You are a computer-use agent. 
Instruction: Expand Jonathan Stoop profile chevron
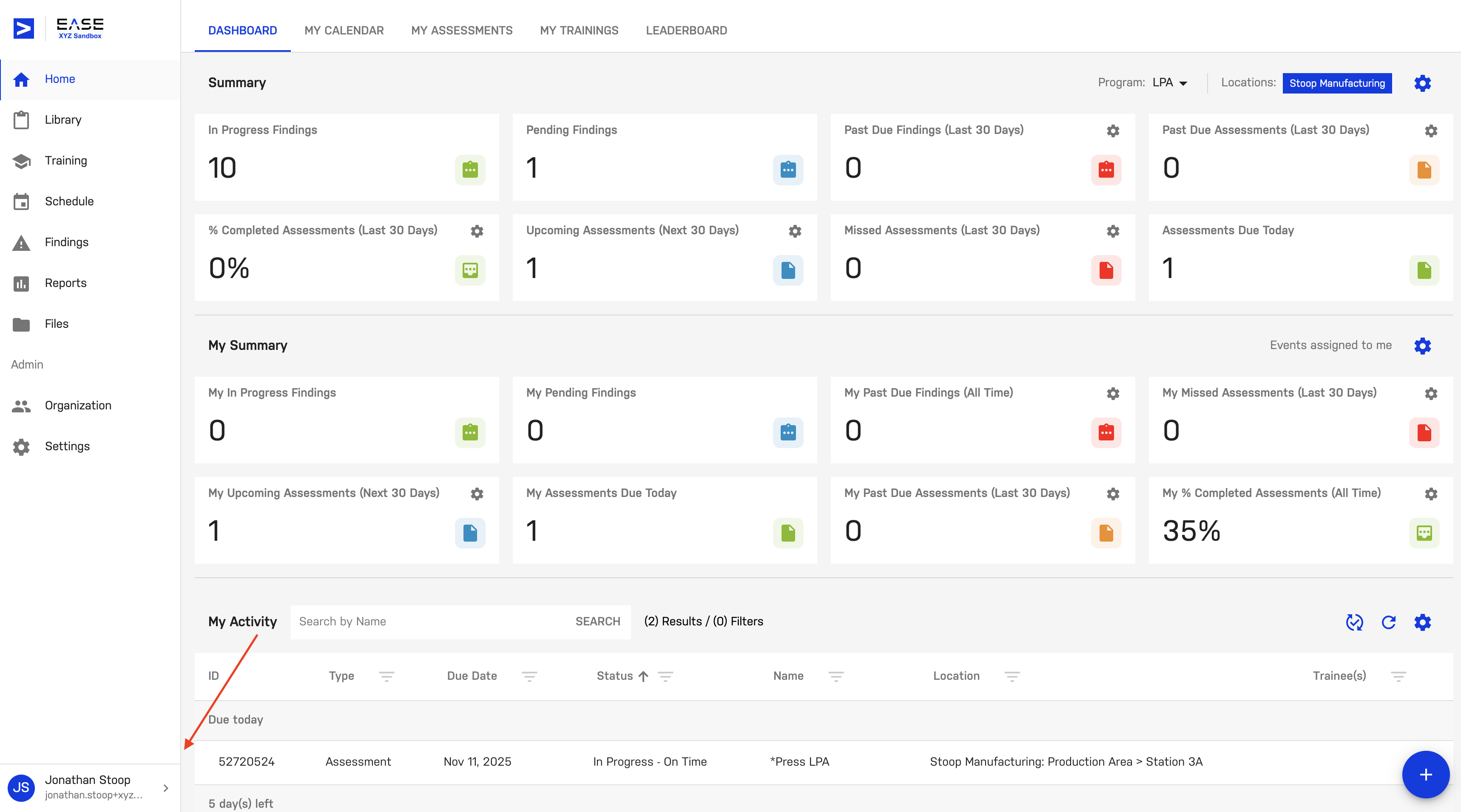165,788
